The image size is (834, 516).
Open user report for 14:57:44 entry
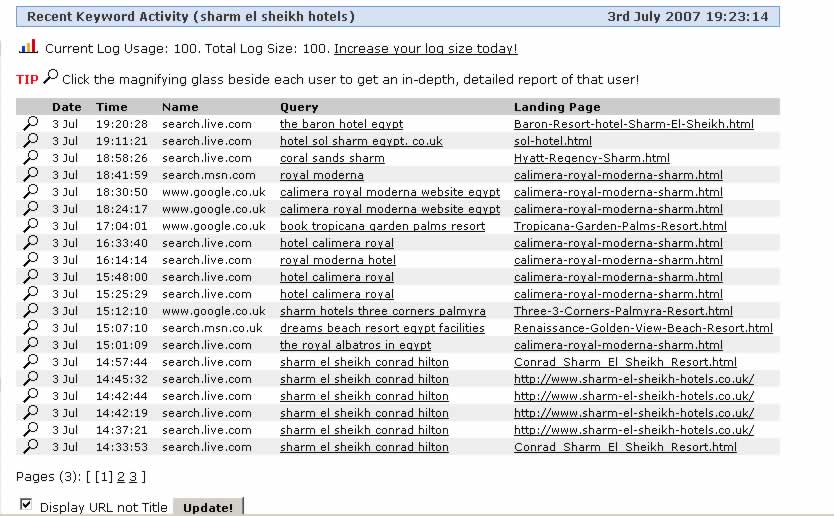click(x=31, y=362)
